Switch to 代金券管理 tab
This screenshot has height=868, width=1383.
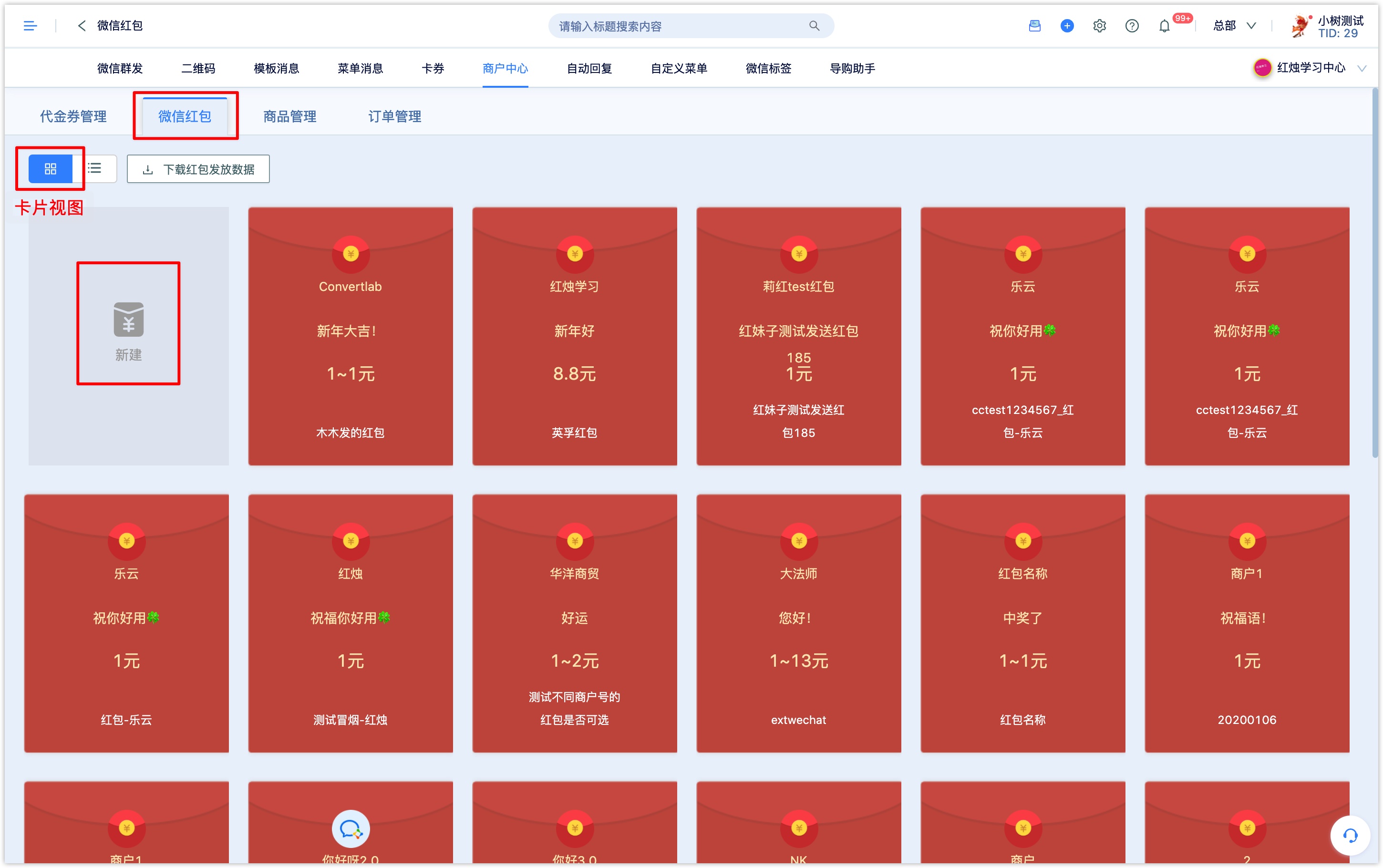pos(73,116)
